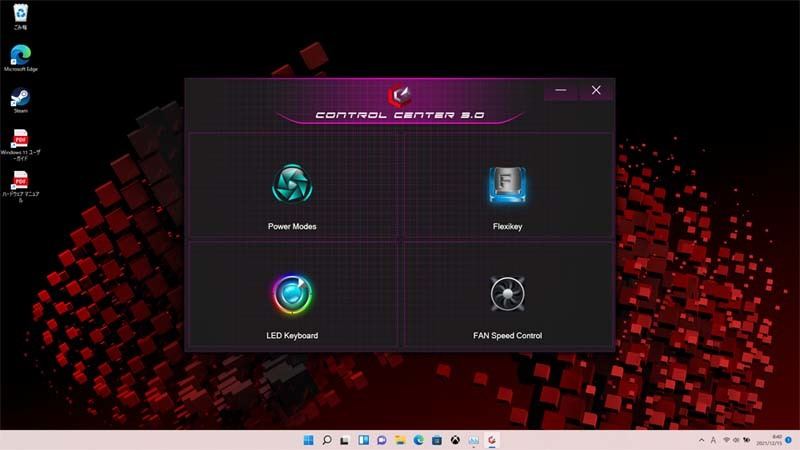Screen dimensions: 800x450
Task: Select the hardware manual PDF on desktop
Action: click(x=20, y=187)
